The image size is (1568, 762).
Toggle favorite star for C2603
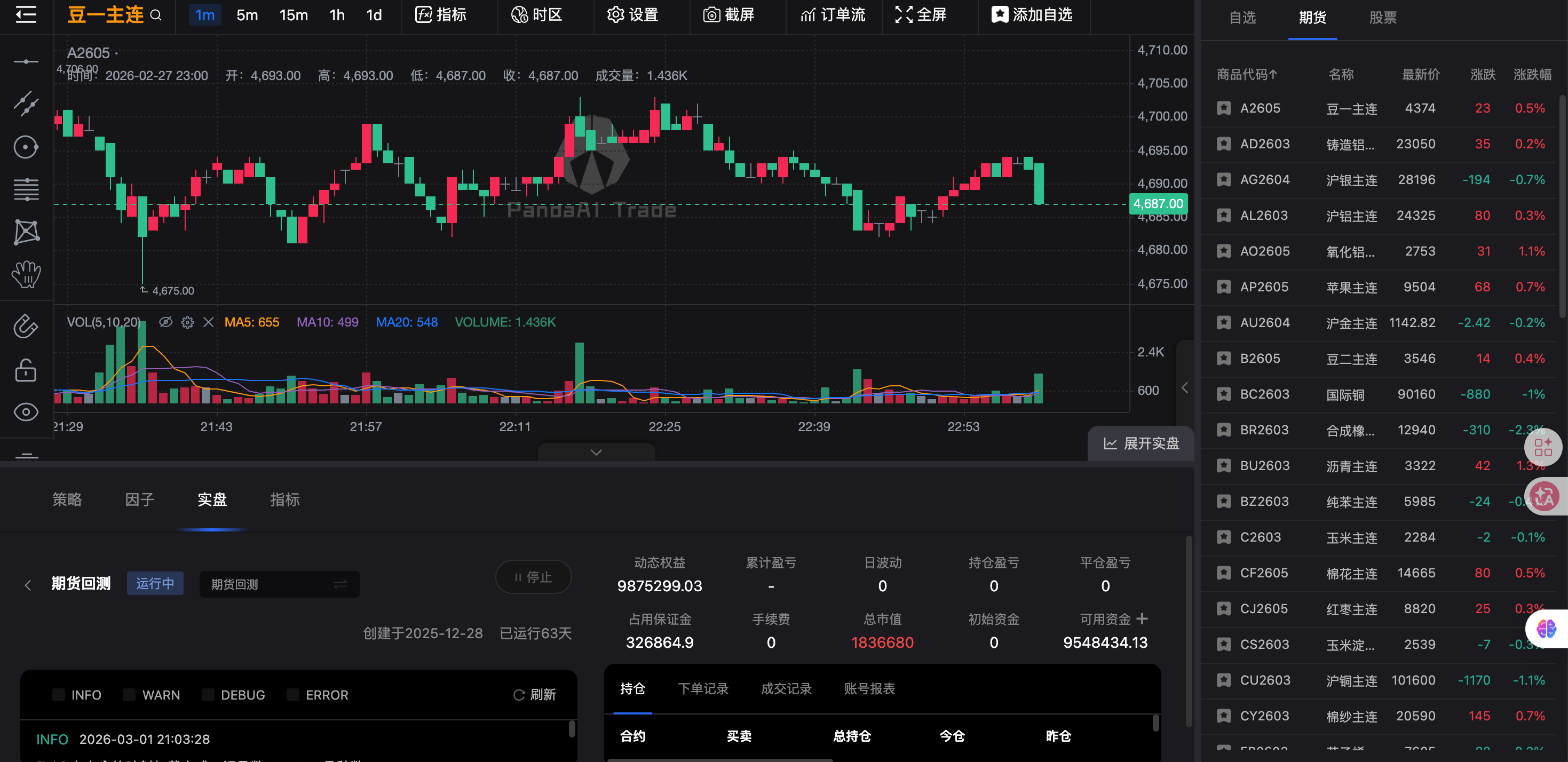[1223, 537]
